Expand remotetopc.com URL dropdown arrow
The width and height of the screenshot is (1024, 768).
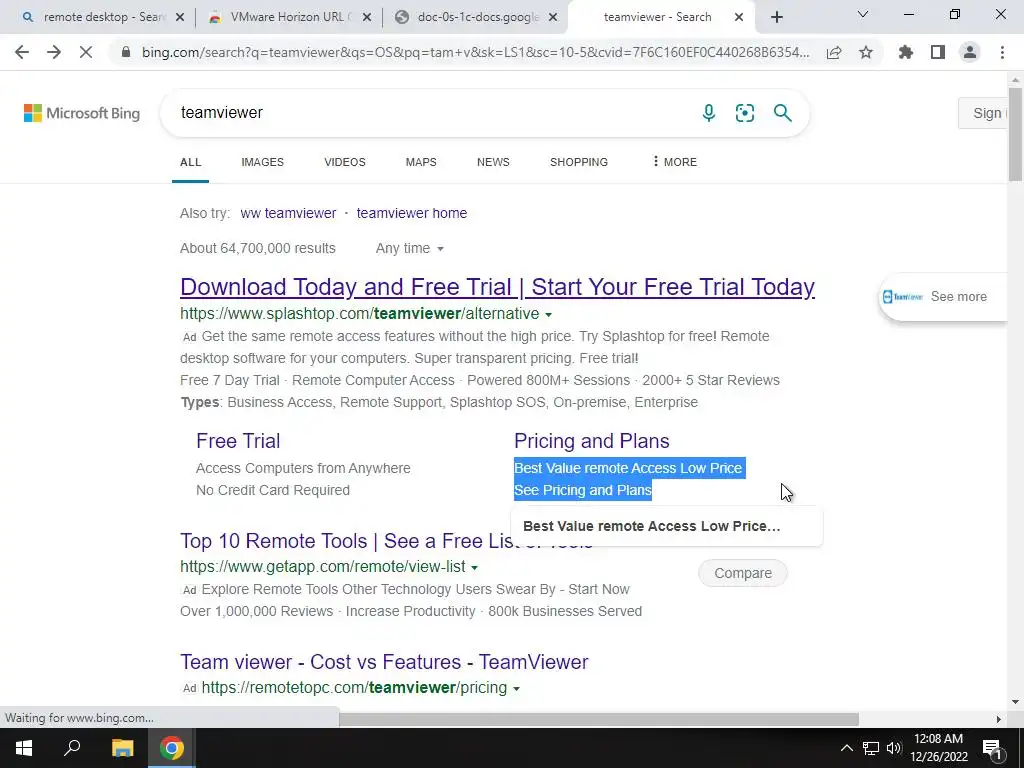[517, 689]
